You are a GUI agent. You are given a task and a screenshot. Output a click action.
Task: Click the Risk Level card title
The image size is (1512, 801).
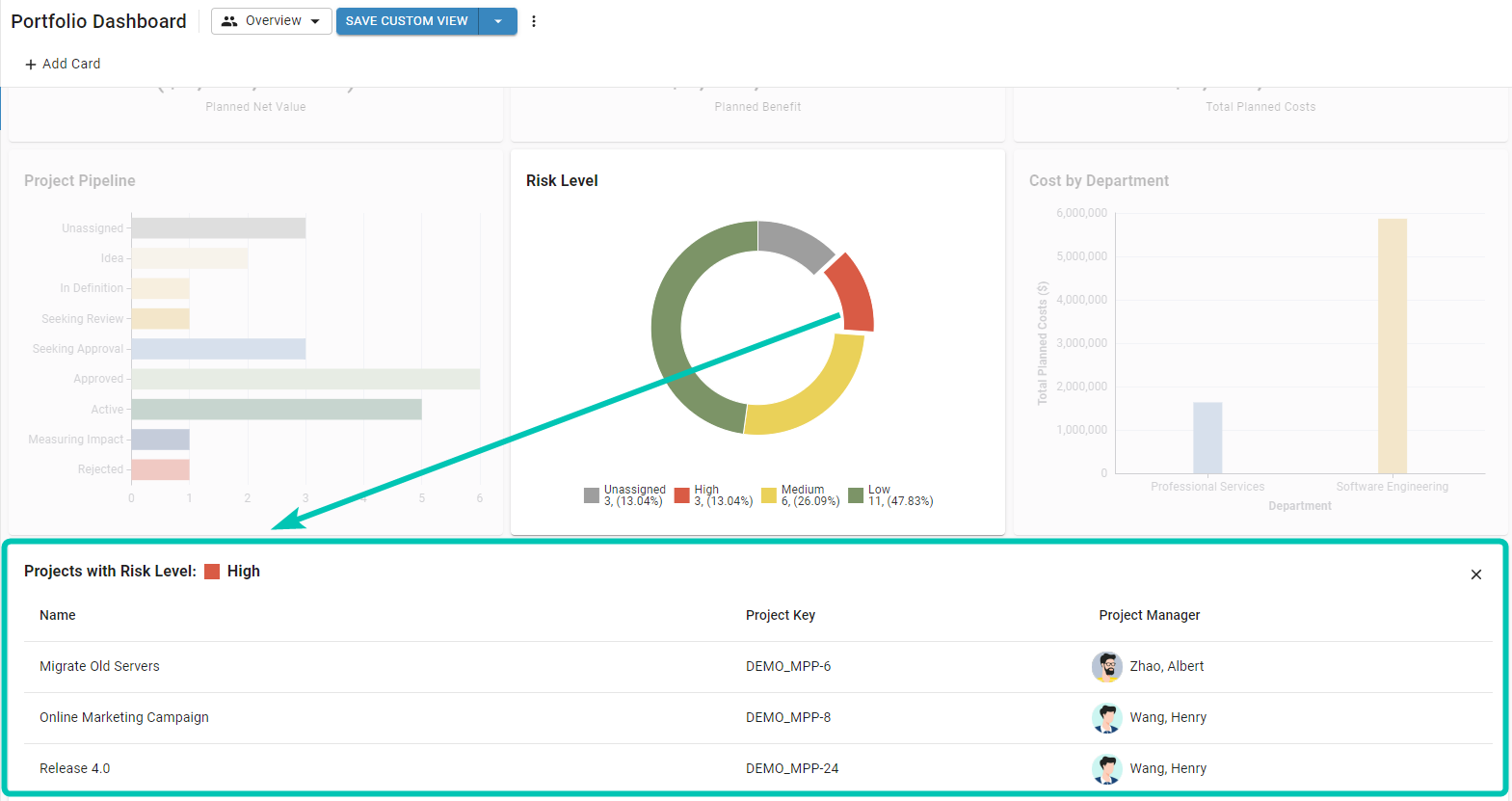click(x=562, y=180)
